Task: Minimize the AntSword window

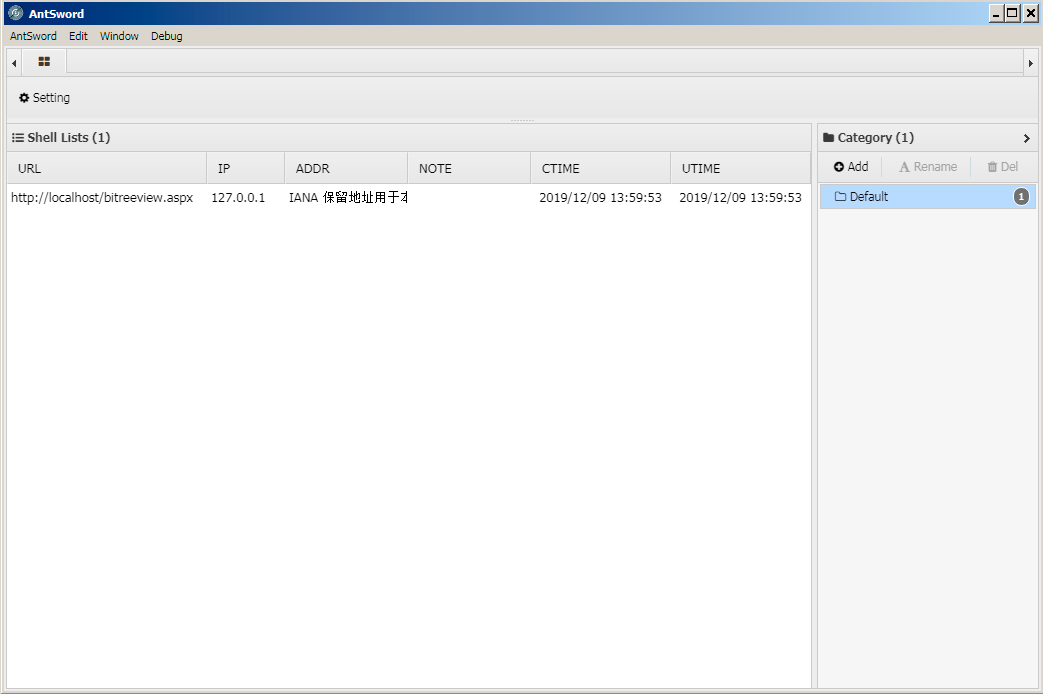Action: (x=996, y=13)
